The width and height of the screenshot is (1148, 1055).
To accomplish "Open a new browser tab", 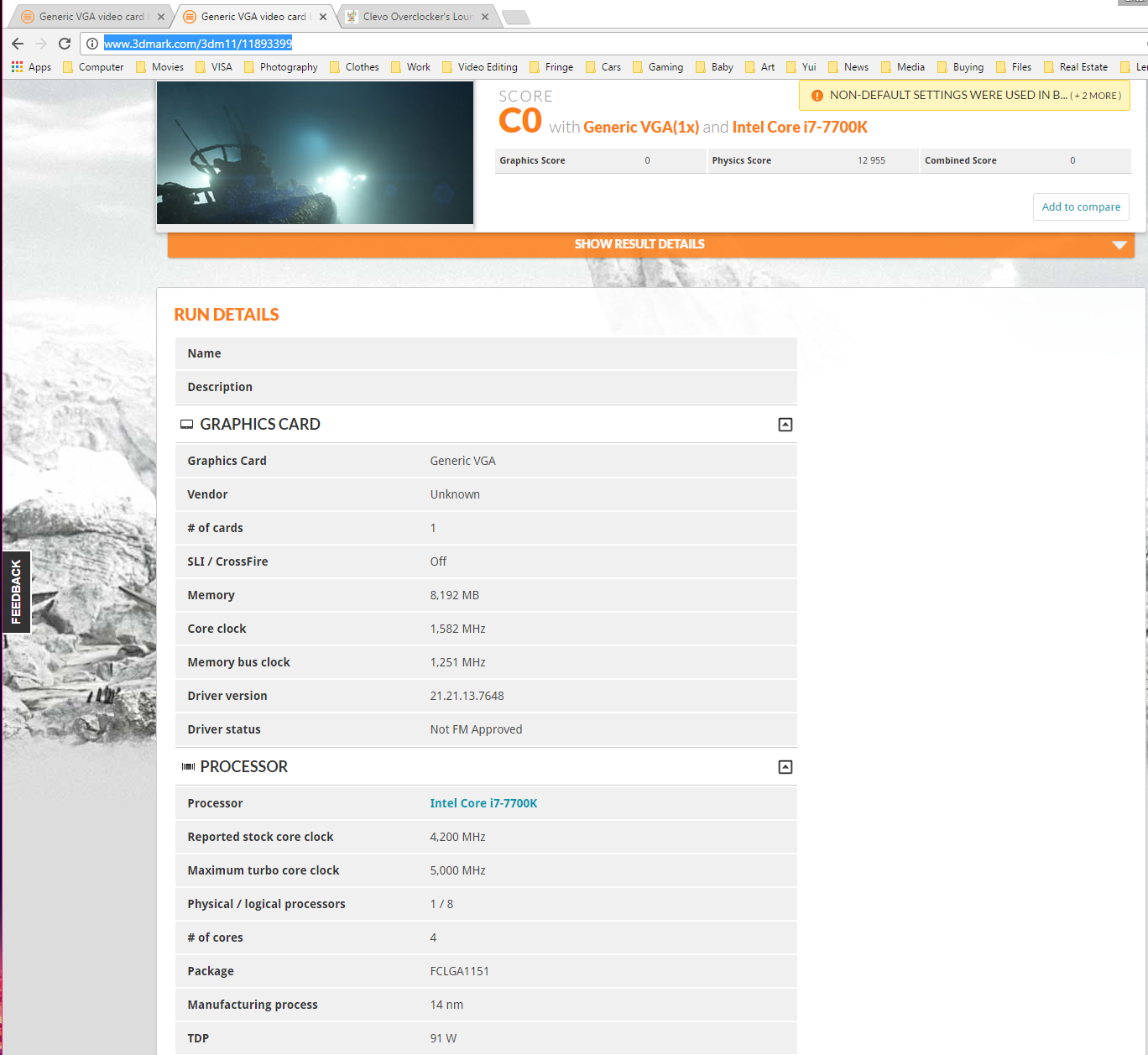I will coord(516,17).
